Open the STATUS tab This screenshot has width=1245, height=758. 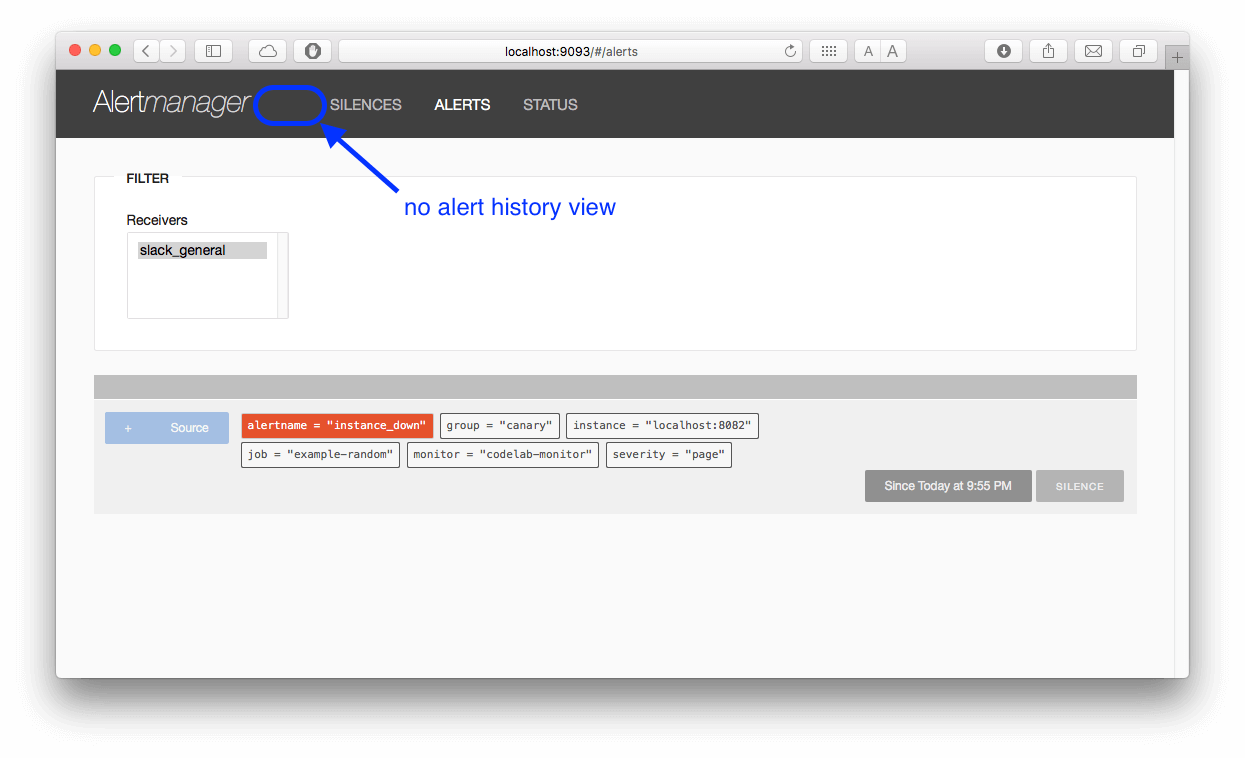point(550,105)
